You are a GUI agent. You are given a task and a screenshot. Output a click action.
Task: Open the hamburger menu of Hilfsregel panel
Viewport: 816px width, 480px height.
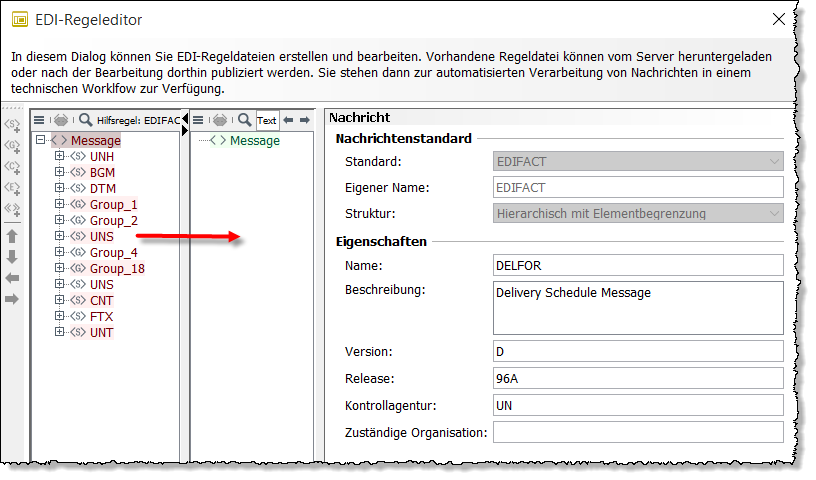pyautogui.click(x=39, y=120)
